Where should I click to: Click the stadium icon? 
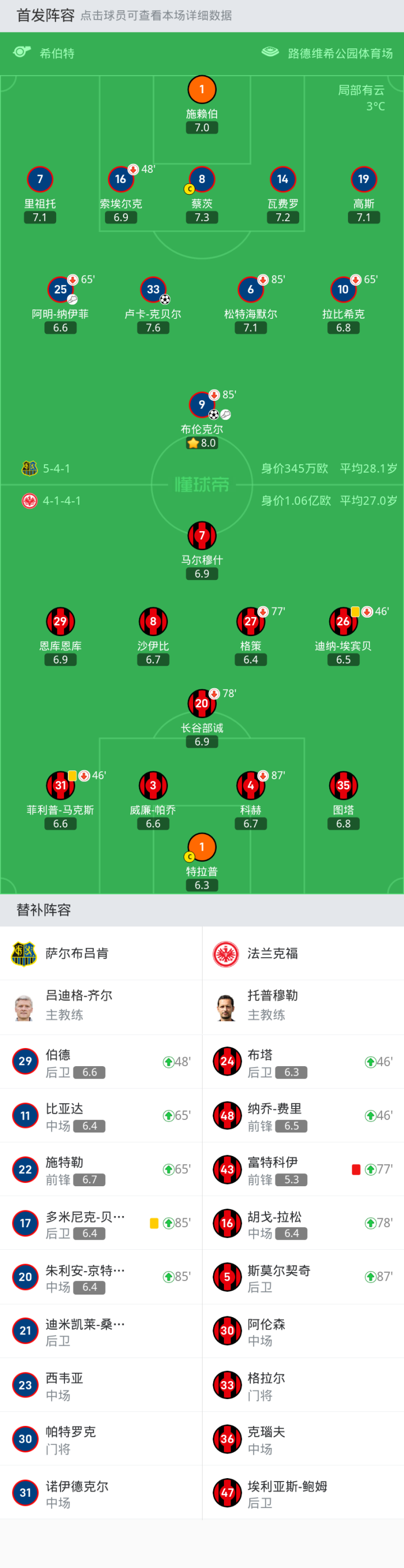(x=270, y=52)
